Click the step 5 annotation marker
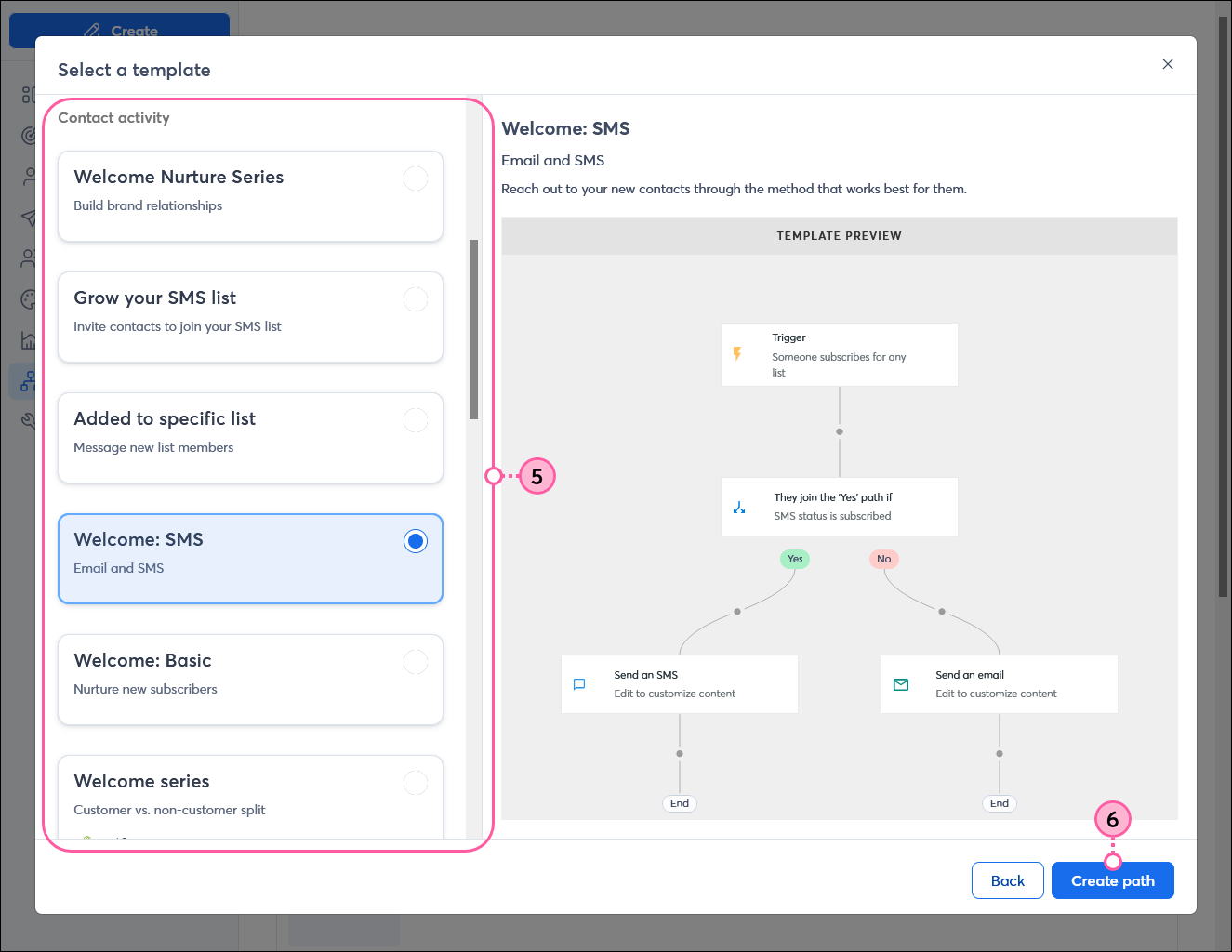 (537, 476)
